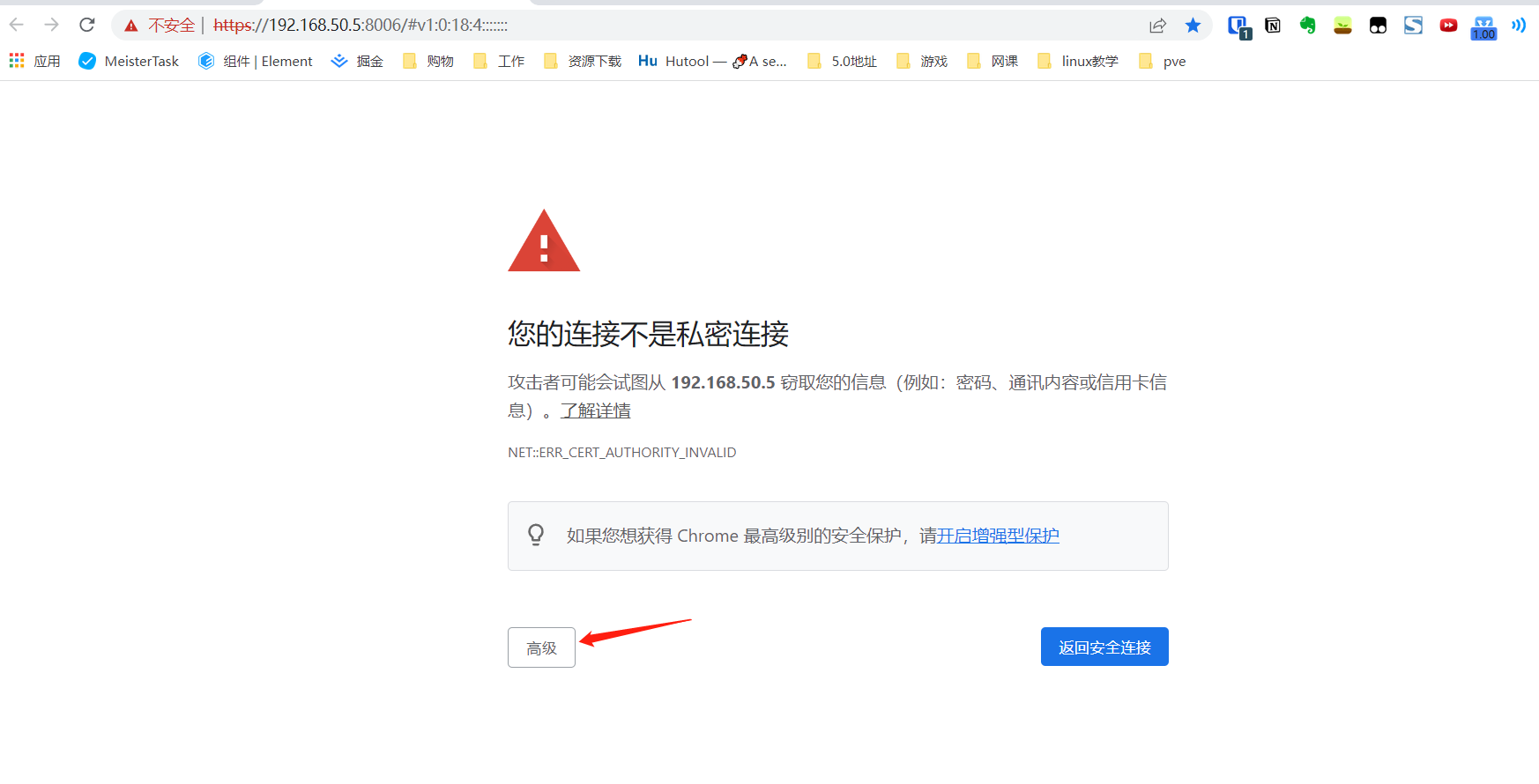Image resolution: width=1539 pixels, height=784 pixels.
Task: Open the Tampermonkey extension
Action: [x=1378, y=26]
